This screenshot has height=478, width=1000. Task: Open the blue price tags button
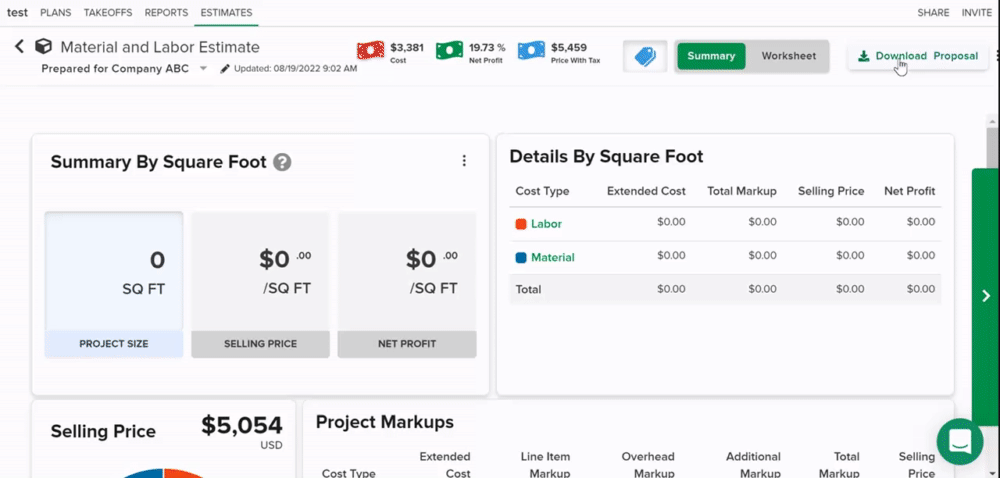point(645,56)
